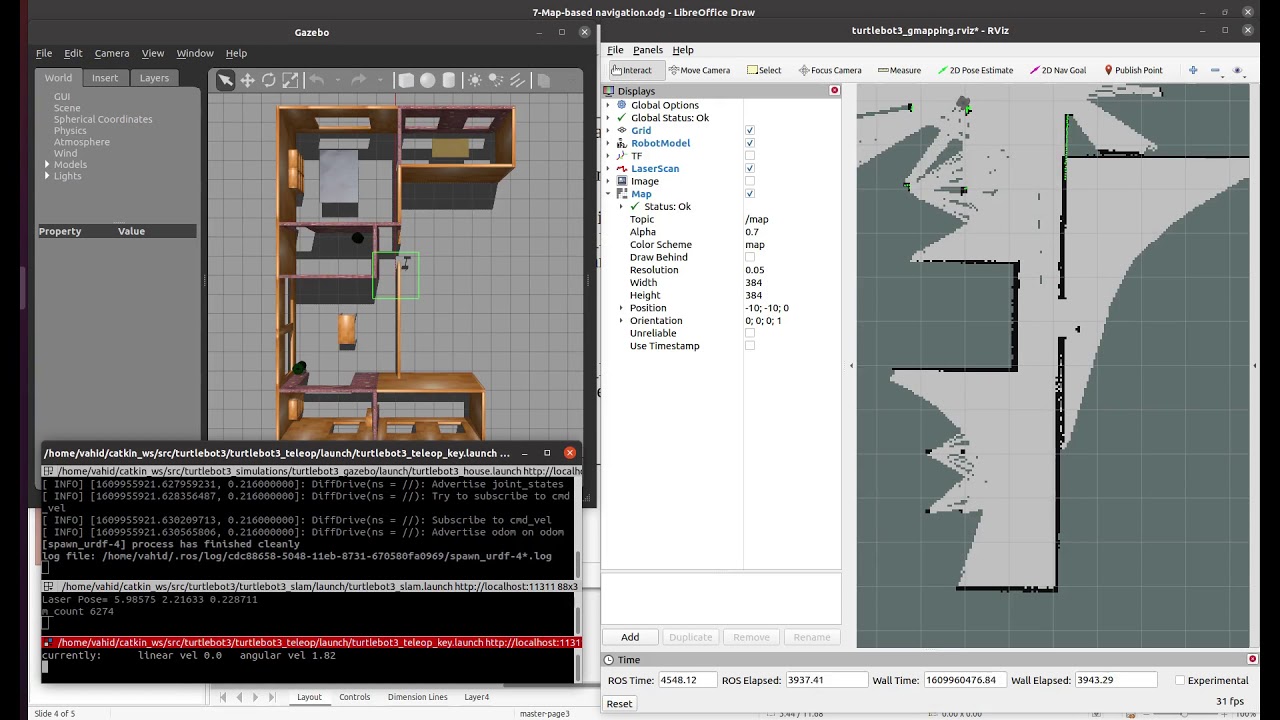The height and width of the screenshot is (720, 1280).
Task: Expand the Global Options tree item
Action: click(608, 105)
